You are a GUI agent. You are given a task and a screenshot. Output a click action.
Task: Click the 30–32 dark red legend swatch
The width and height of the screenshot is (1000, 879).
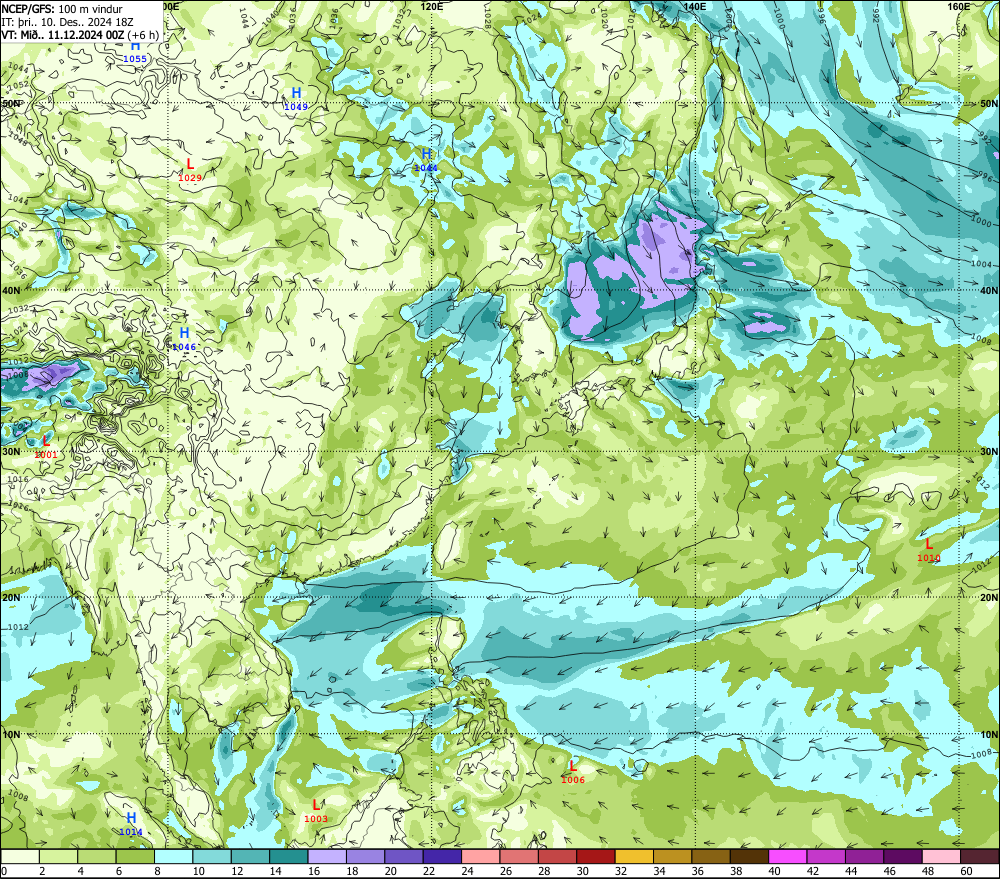coord(596,856)
